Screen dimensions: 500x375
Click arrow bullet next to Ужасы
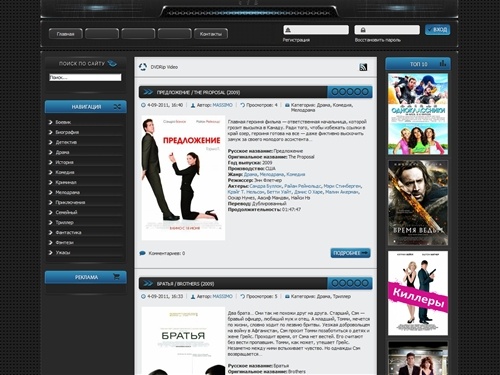point(51,252)
